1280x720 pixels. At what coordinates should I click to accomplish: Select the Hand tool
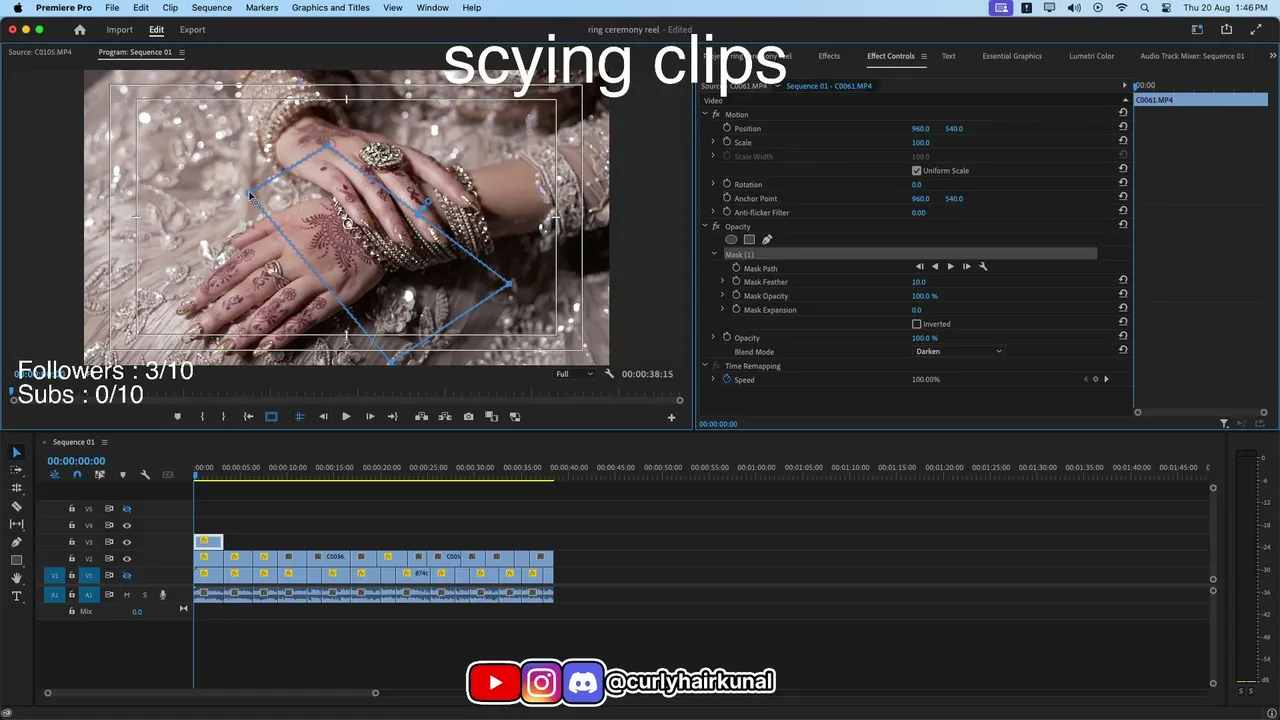[x=16, y=578]
